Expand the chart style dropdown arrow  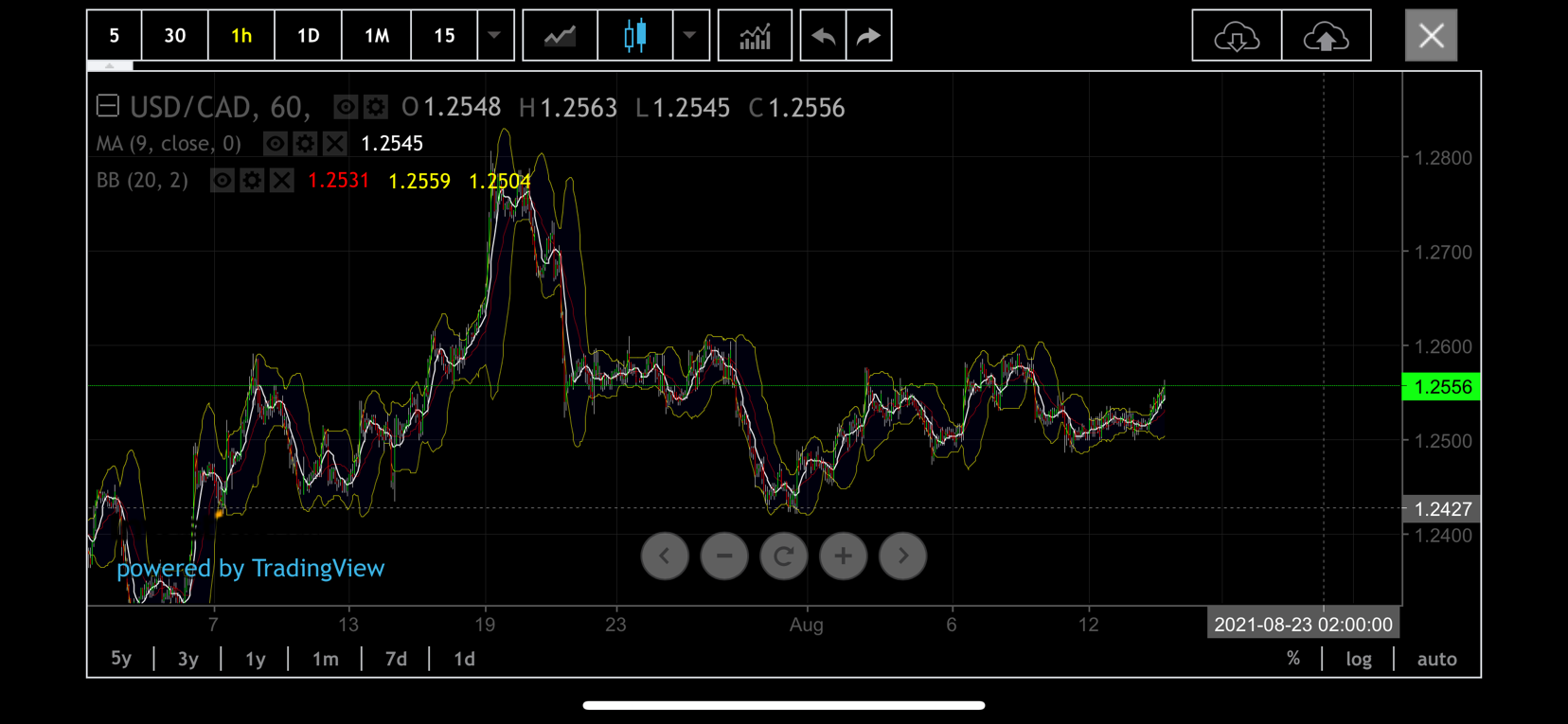[x=690, y=36]
